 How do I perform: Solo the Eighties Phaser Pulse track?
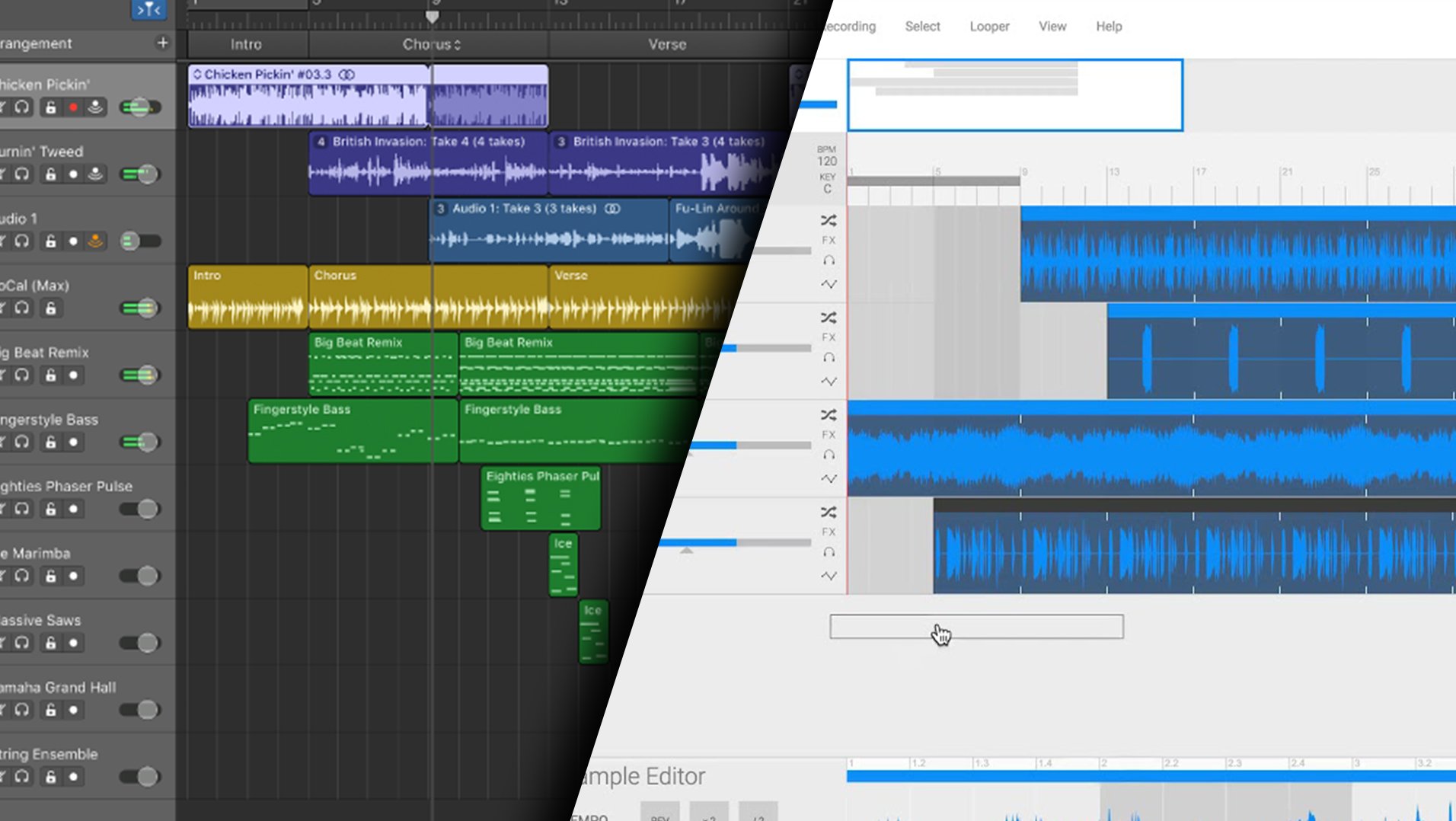(22, 509)
